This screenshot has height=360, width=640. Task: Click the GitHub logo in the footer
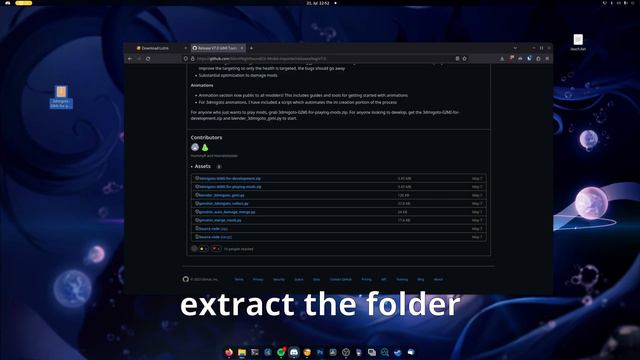tap(186, 279)
